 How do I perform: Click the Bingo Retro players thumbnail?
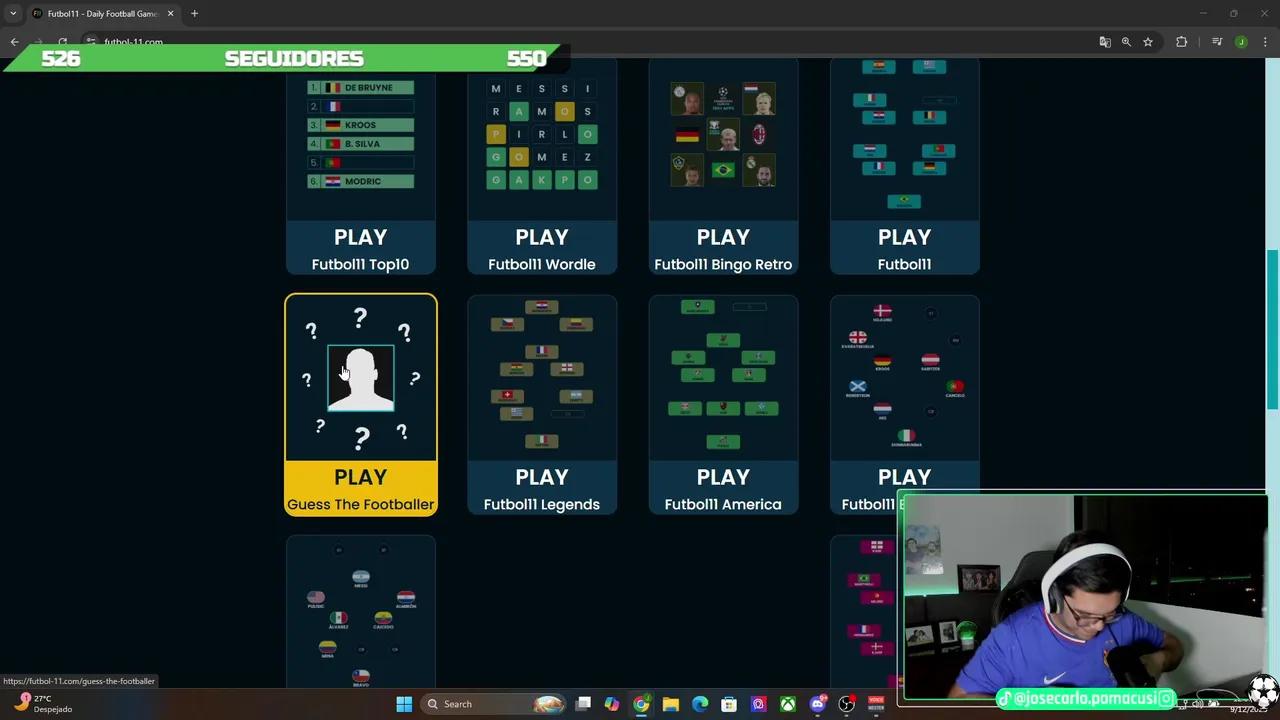[723, 135]
